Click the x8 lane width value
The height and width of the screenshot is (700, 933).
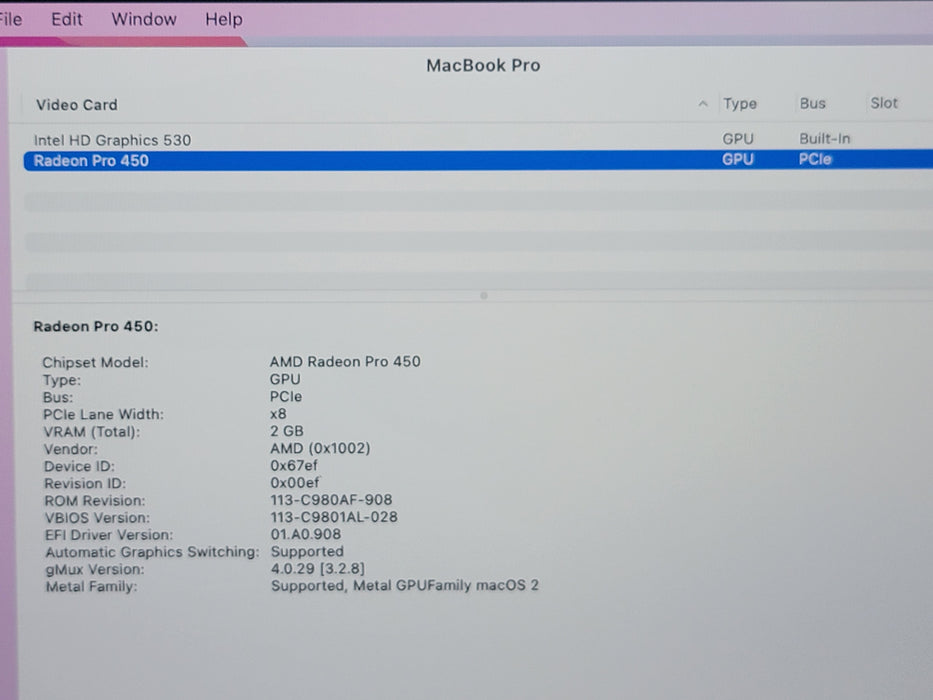[278, 414]
